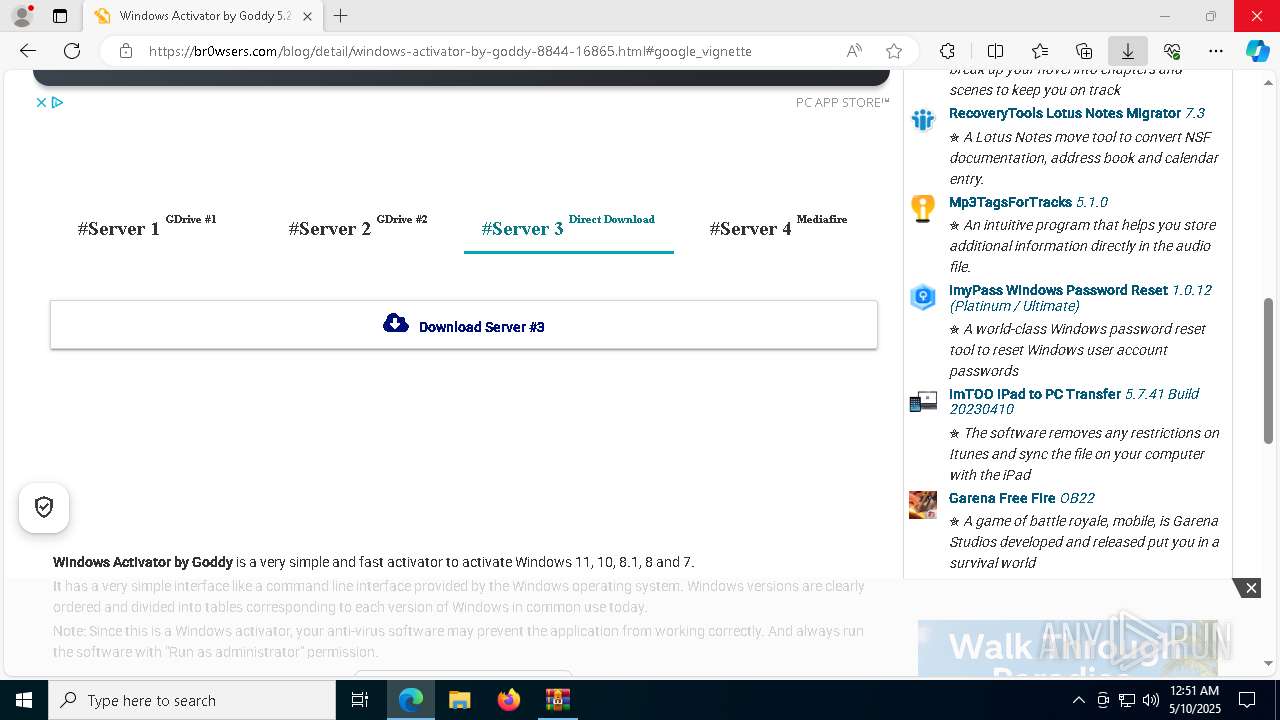Open the network status icon
This screenshot has width=1280, height=720.
[1126, 700]
